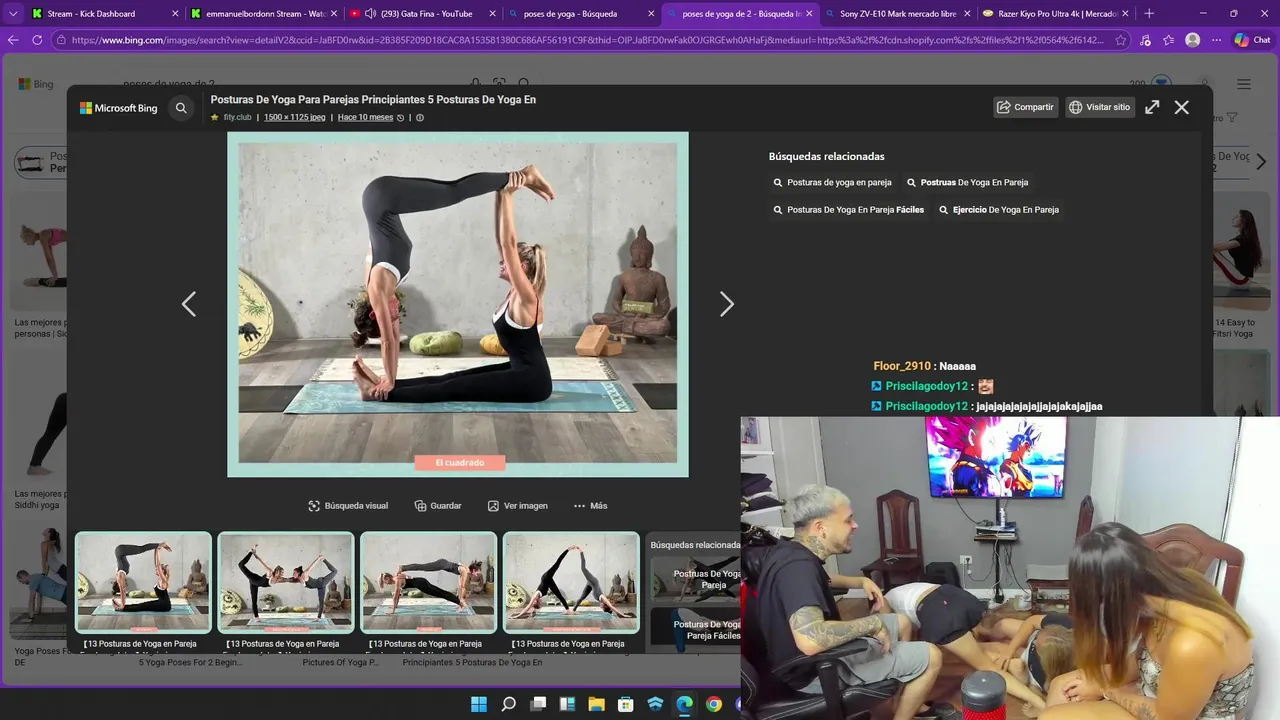
Task: Search related 'Ejercicio De Yoga En Pareja'
Action: click(999, 210)
